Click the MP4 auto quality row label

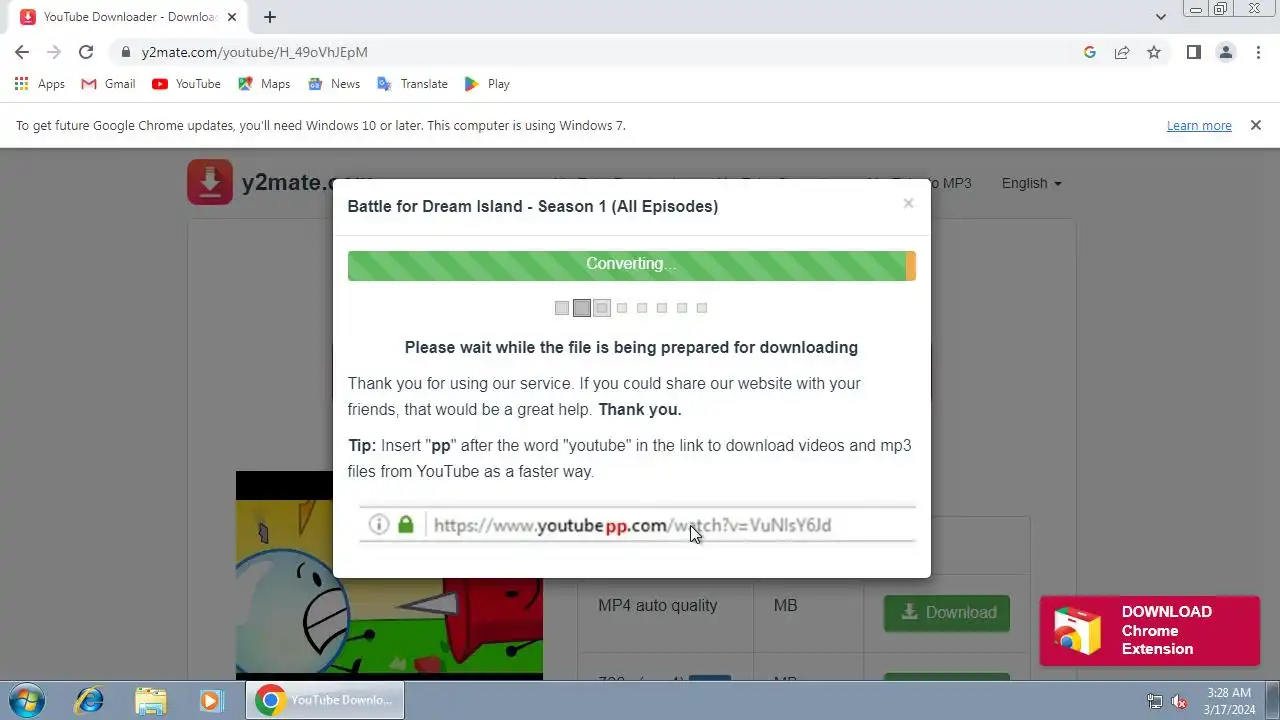(658, 605)
